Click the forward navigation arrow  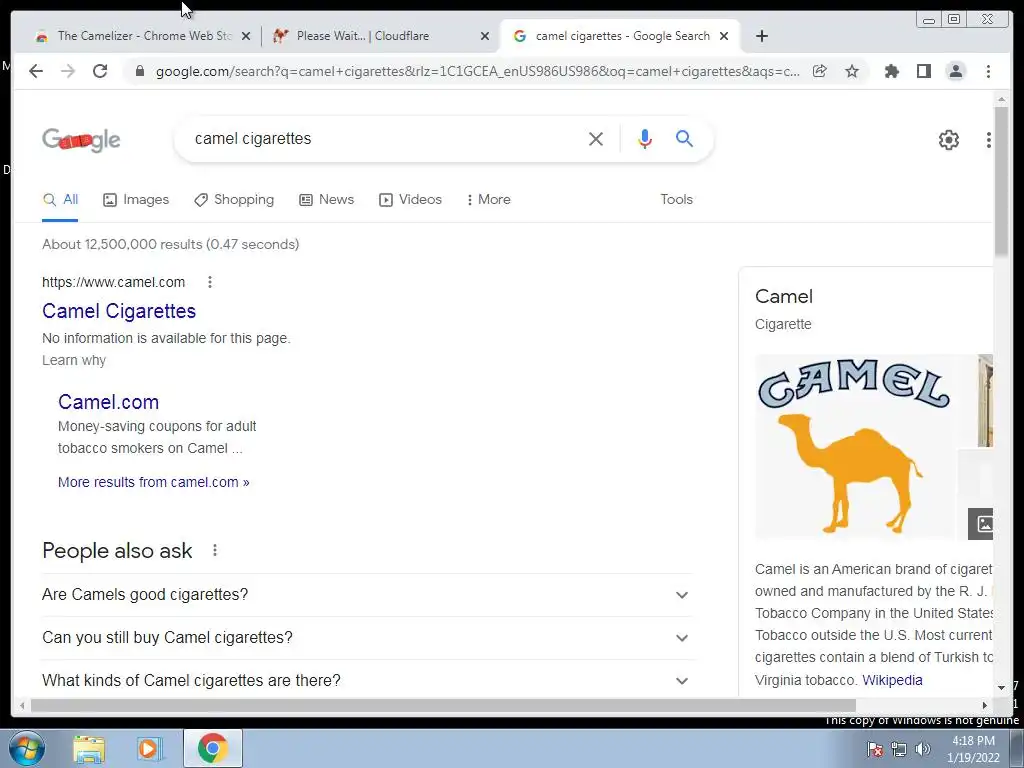68,71
